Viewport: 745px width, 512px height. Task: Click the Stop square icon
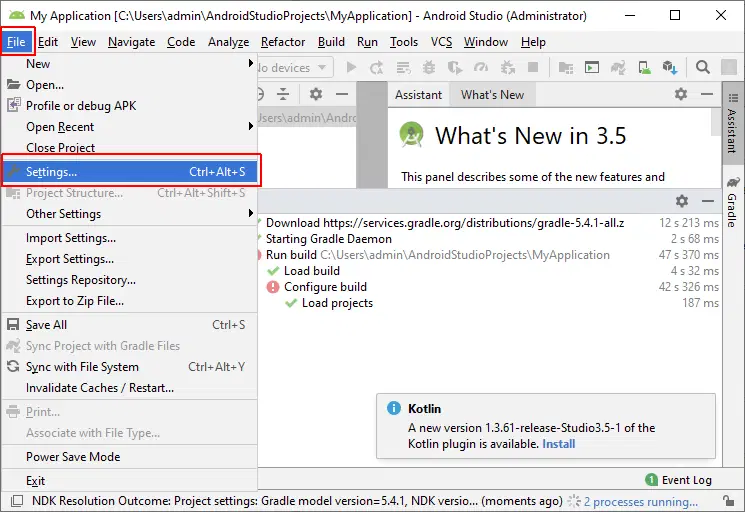coord(533,67)
